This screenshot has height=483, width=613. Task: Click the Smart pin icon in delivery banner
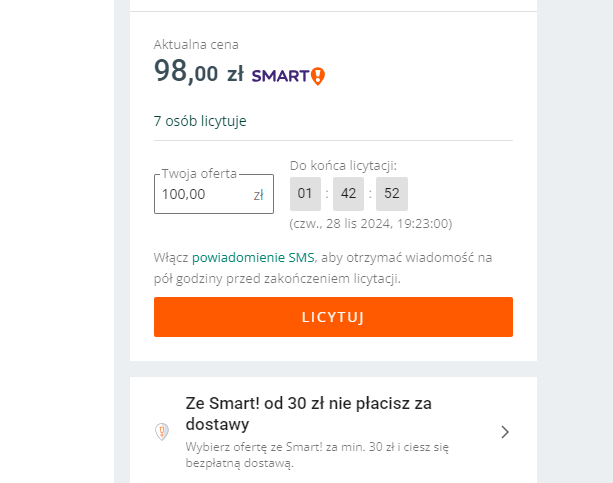point(162,431)
